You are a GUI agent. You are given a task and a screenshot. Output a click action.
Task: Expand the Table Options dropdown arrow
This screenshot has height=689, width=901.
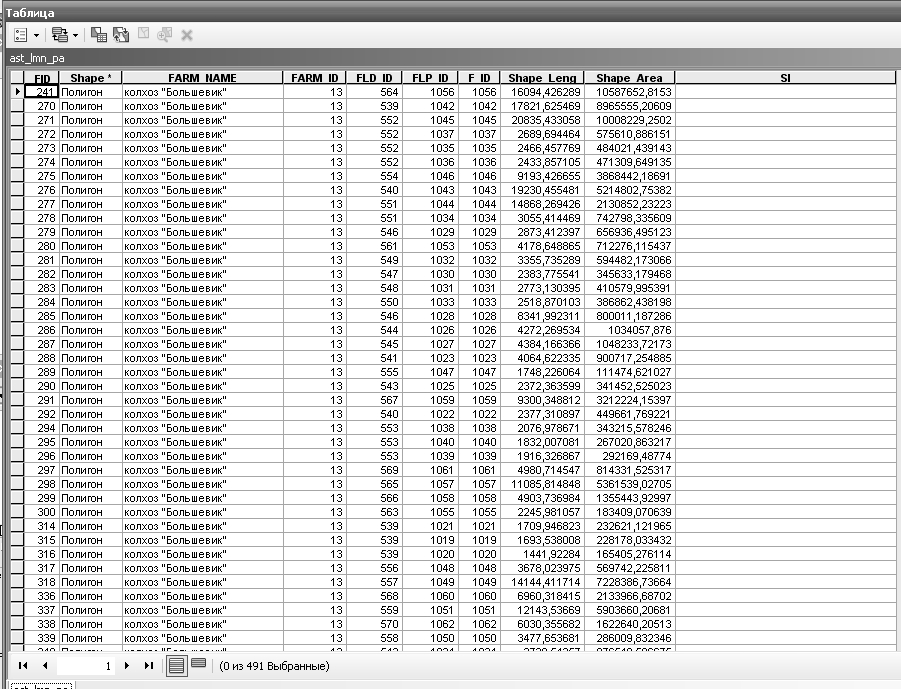[36, 36]
